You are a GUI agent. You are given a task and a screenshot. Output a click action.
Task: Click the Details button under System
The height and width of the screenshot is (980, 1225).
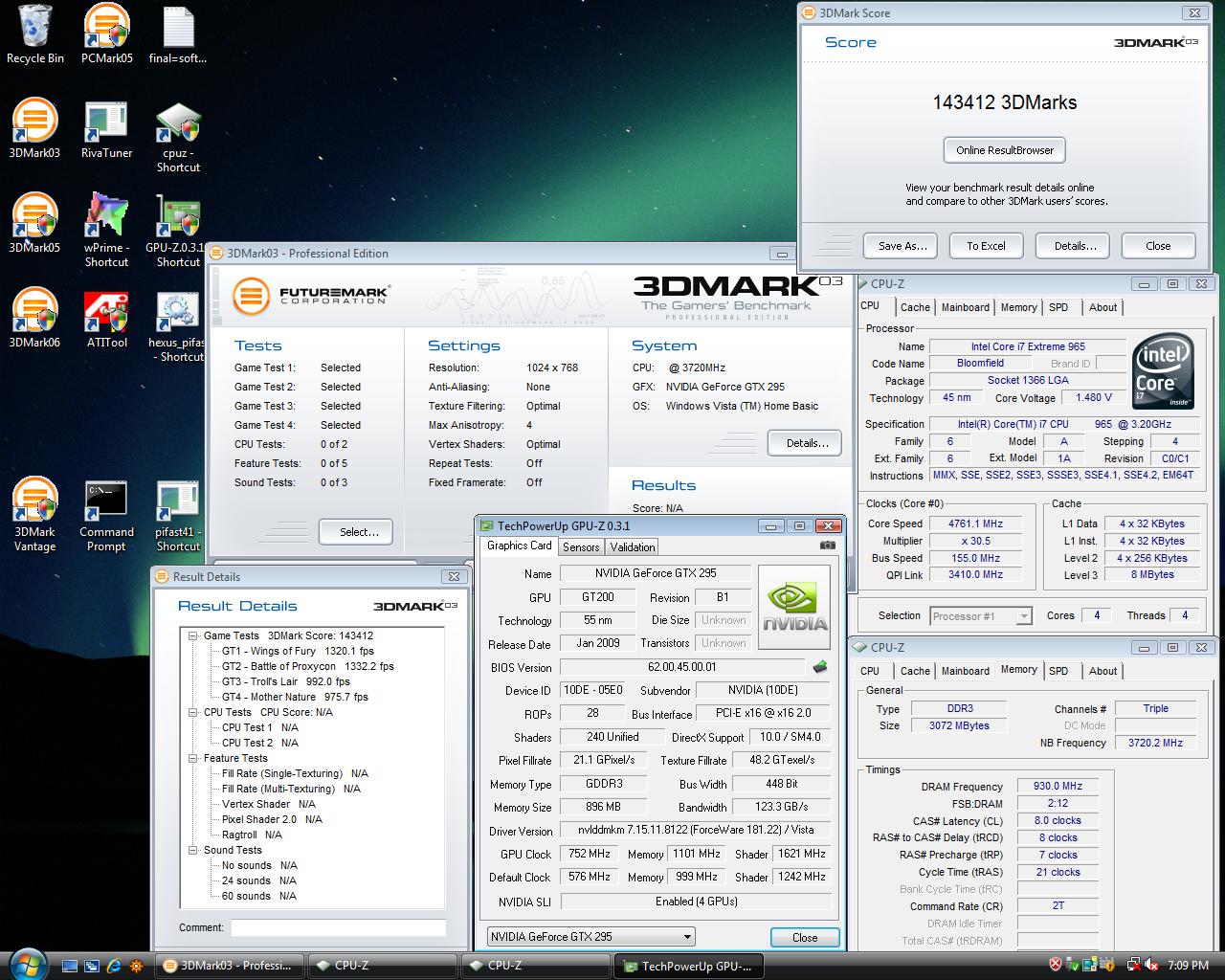pyautogui.click(x=807, y=443)
